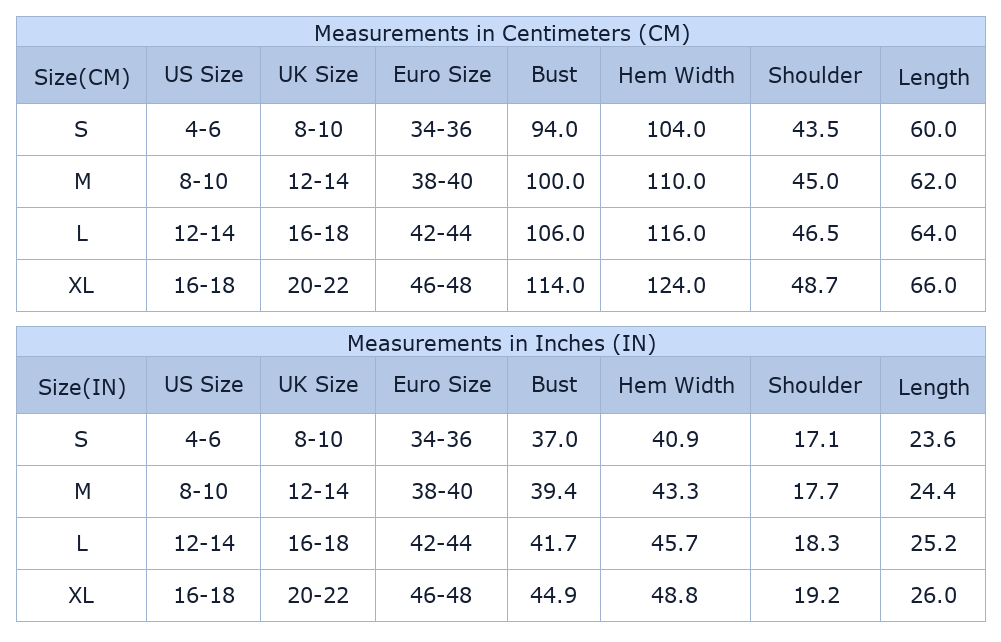Click the Shoulder value 43.5

[x=815, y=129]
